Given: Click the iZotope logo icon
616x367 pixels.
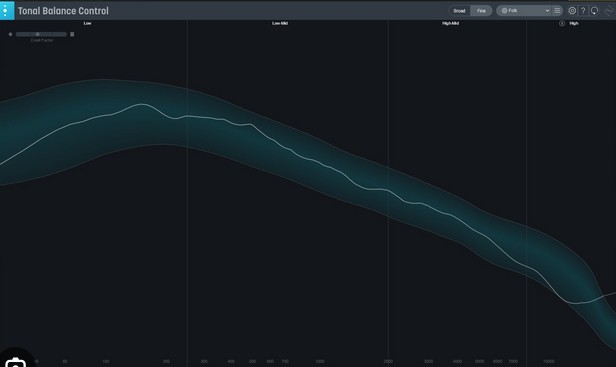Looking at the screenshot, I should point(609,11).
